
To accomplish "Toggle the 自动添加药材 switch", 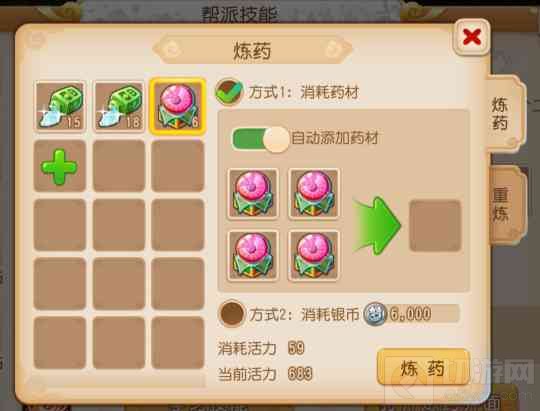I will pyautogui.click(x=260, y=139).
